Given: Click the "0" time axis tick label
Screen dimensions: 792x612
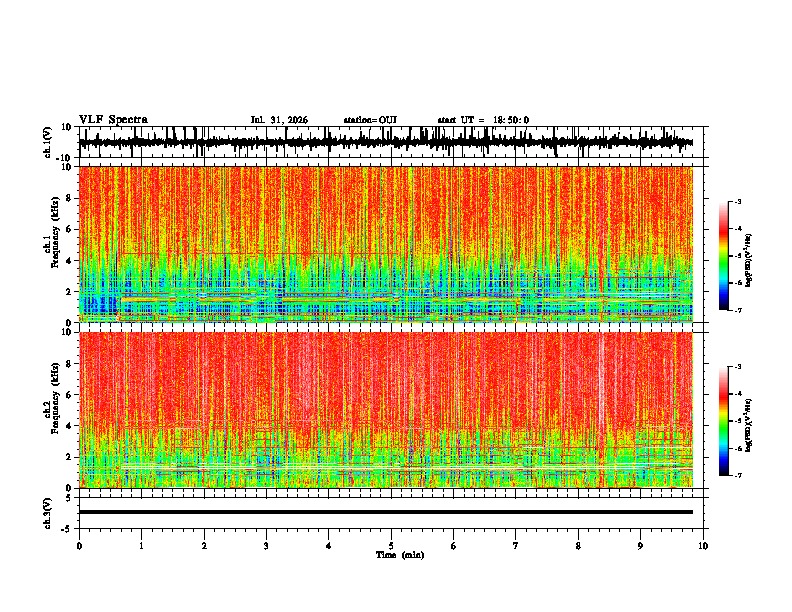Looking at the screenshot, I should click(x=79, y=546).
